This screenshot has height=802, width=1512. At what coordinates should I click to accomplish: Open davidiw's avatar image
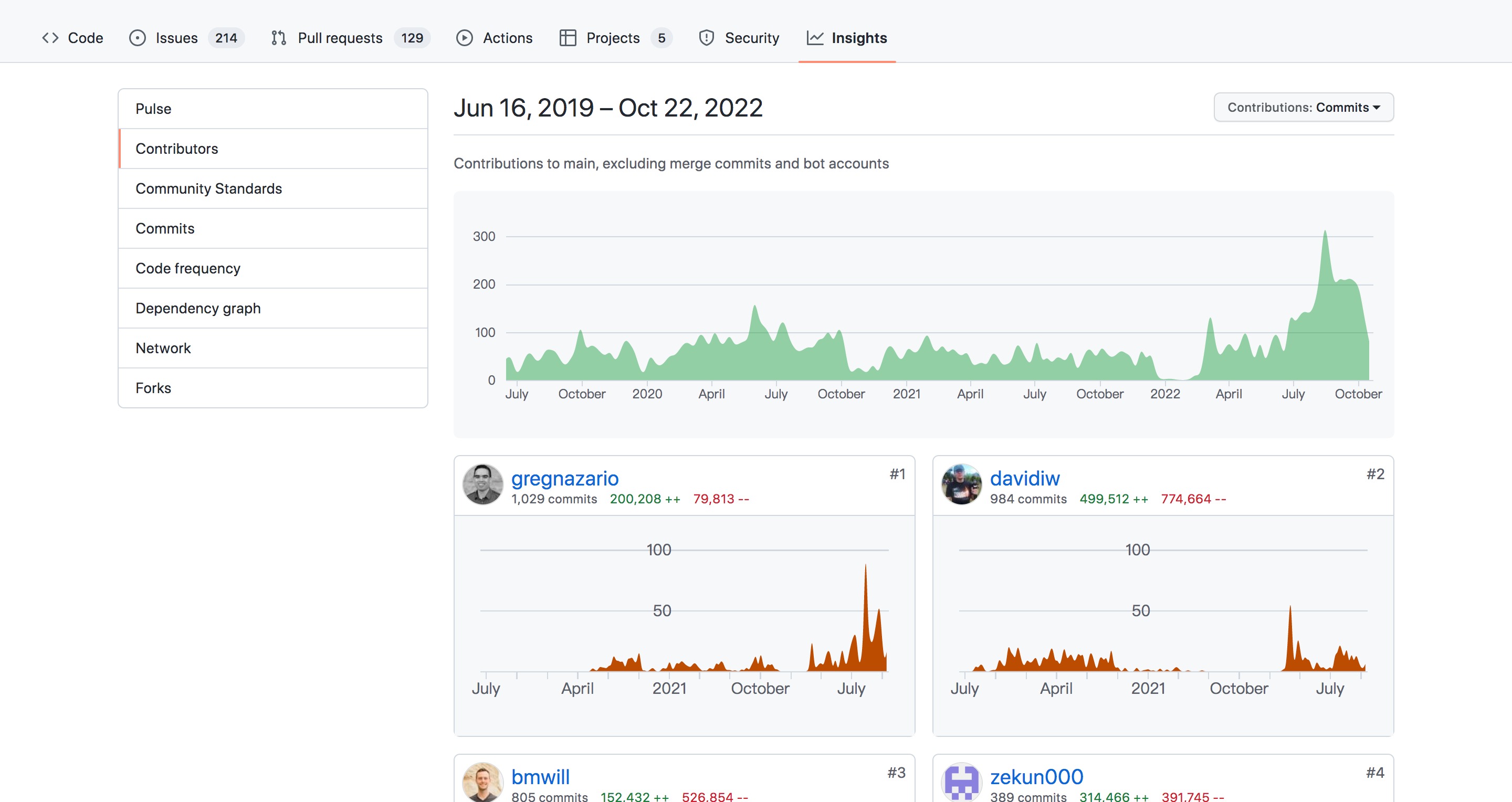point(961,484)
